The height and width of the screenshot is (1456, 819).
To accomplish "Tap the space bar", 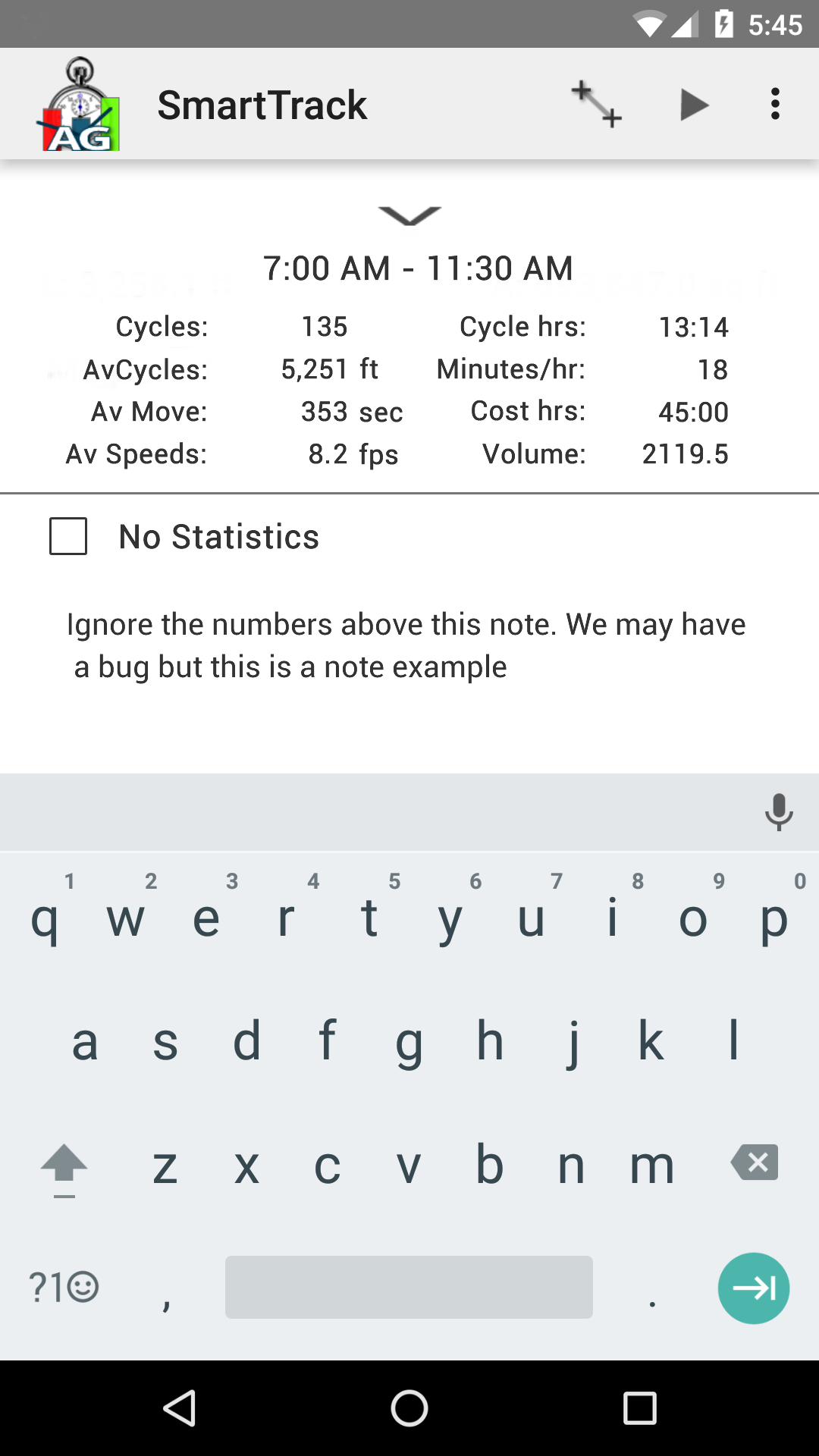I will pyautogui.click(x=409, y=1287).
